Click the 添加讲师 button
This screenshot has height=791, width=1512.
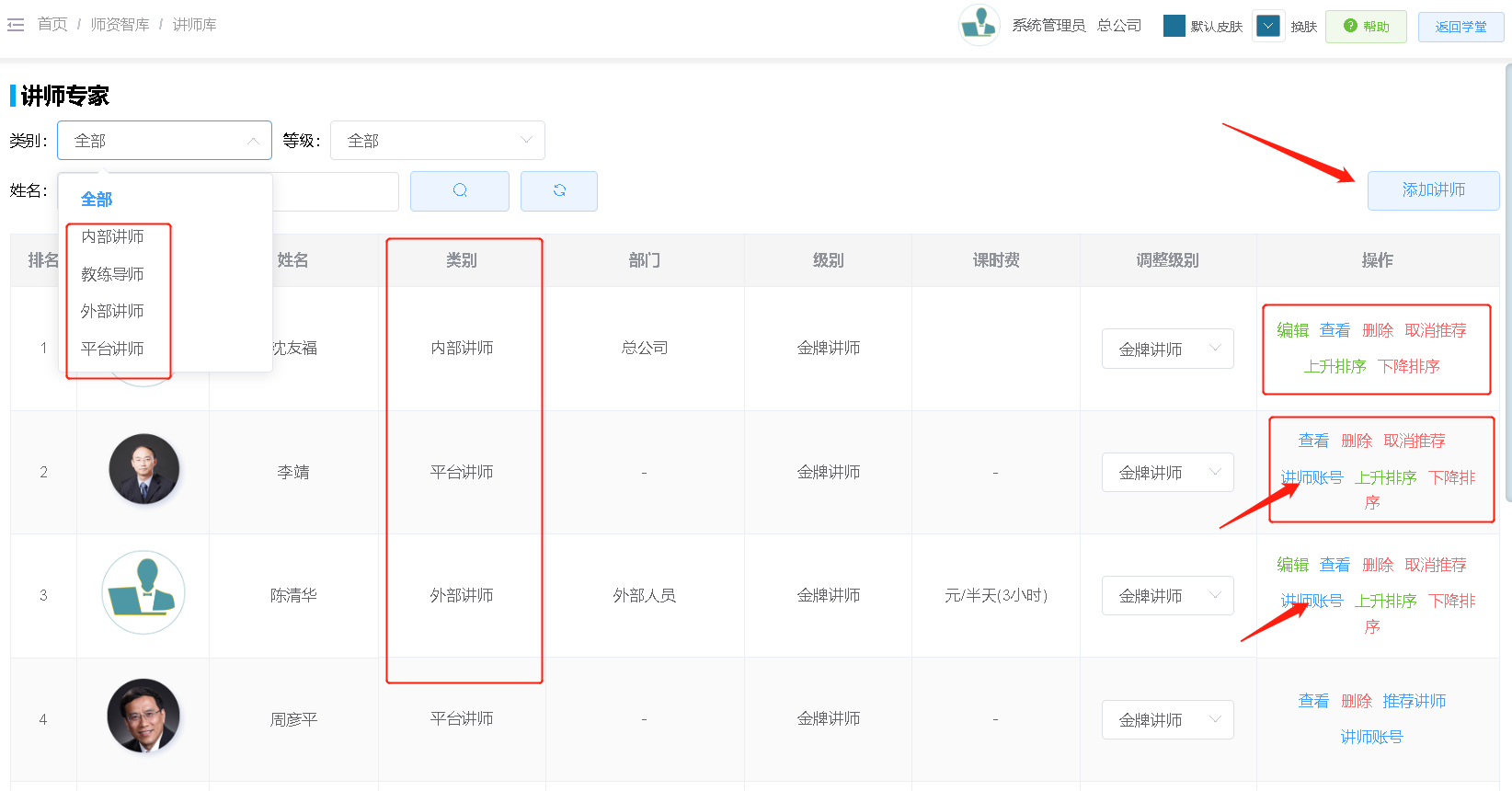tap(1433, 190)
